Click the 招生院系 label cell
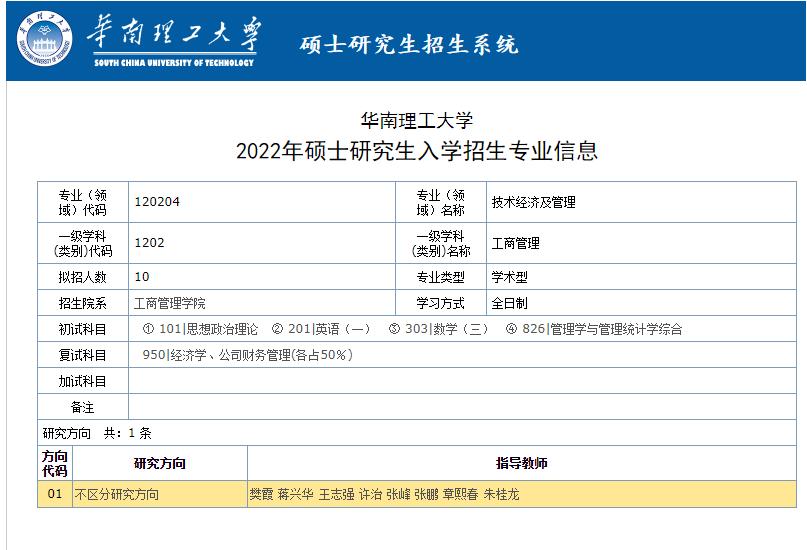Image resolution: width=807 pixels, height=550 pixels. [83, 303]
